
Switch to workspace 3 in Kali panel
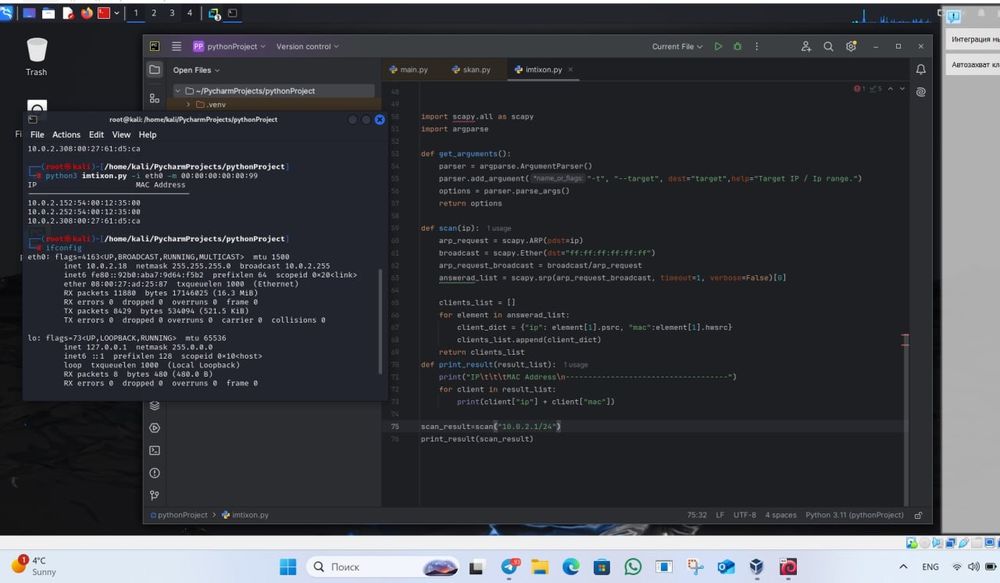[x=172, y=13]
